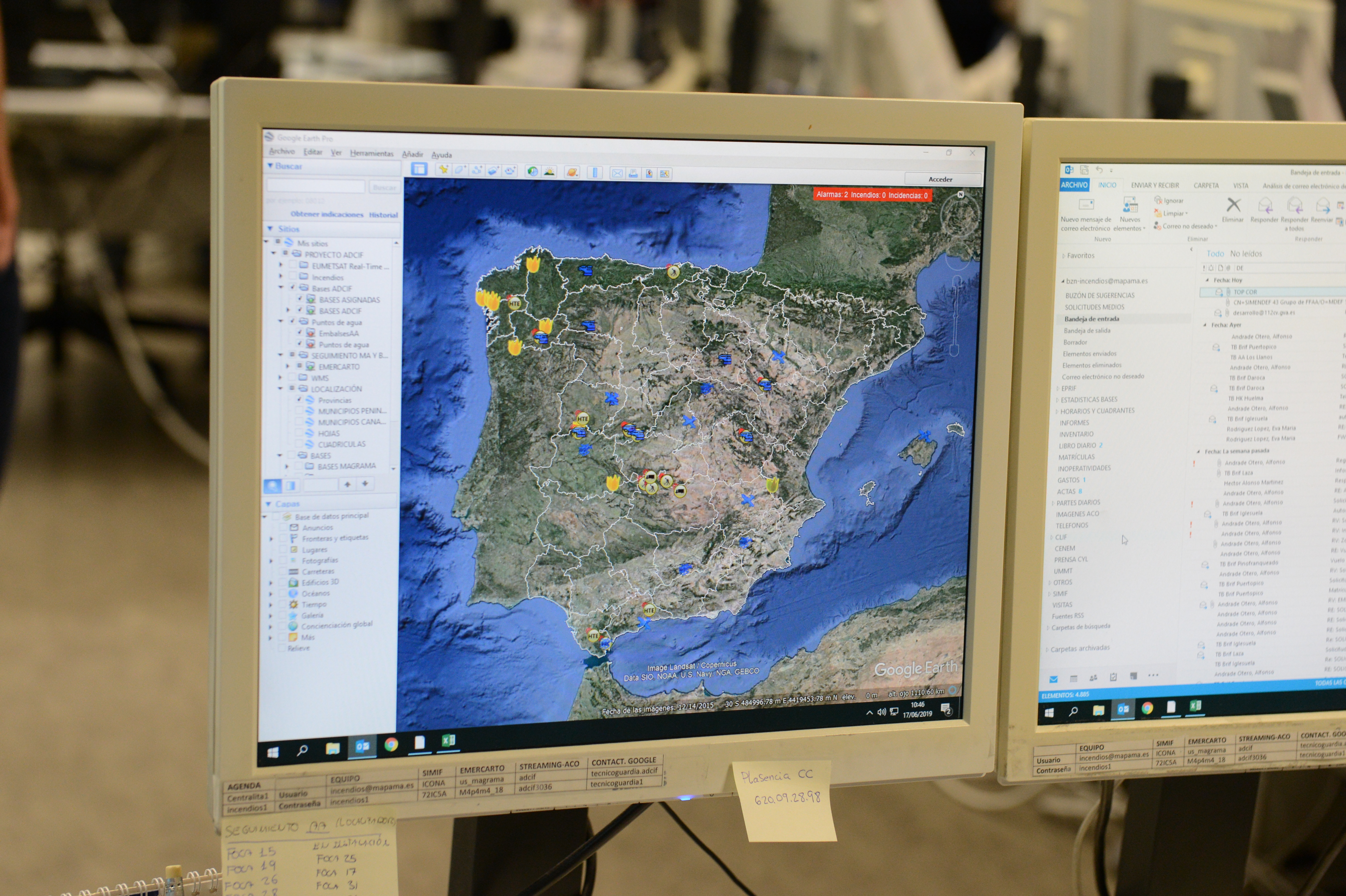Click the print icon in toolbar
The image size is (1346, 896).
pyautogui.click(x=633, y=173)
